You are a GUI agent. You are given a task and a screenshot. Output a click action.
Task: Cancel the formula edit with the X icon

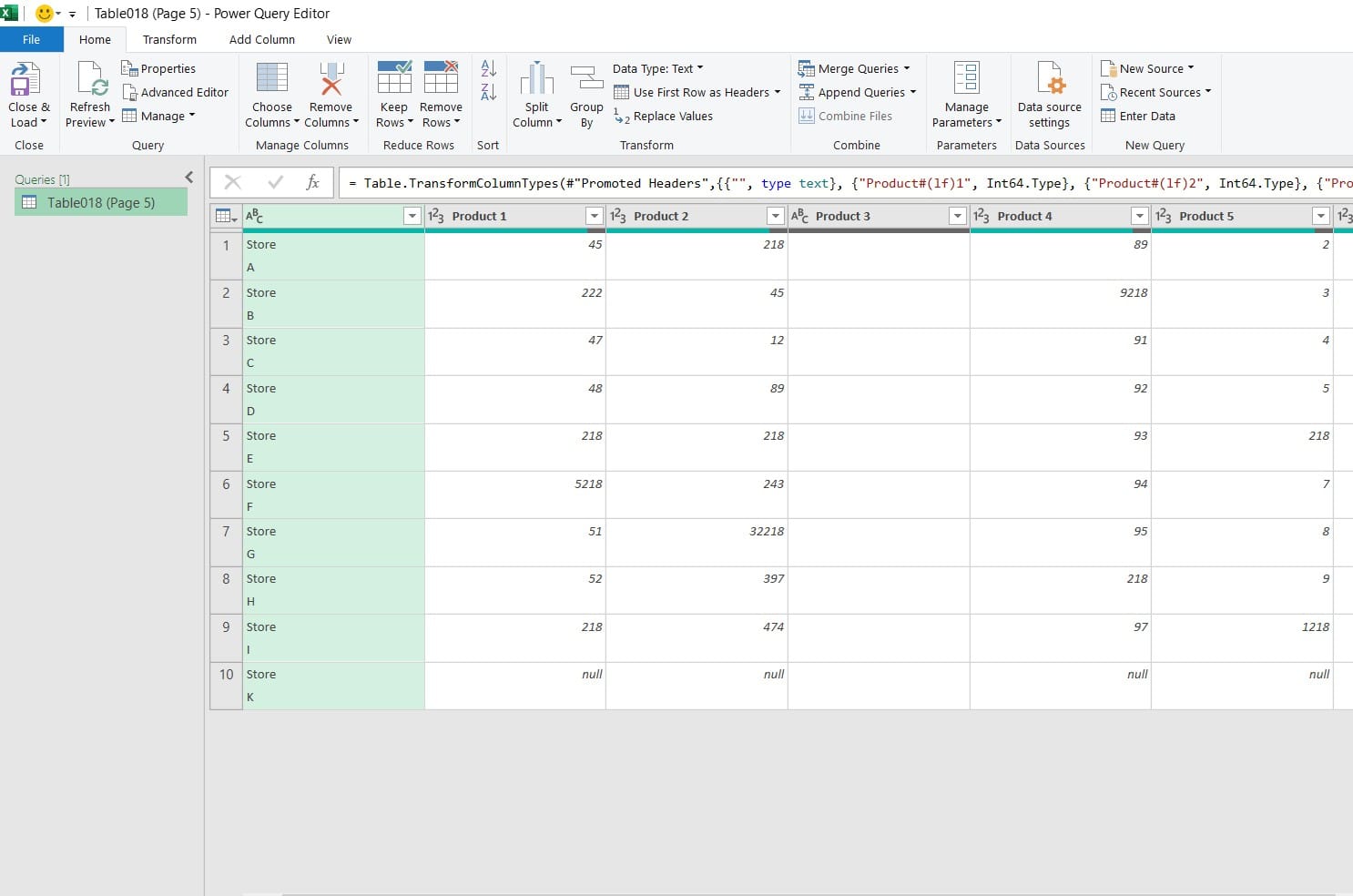(233, 182)
